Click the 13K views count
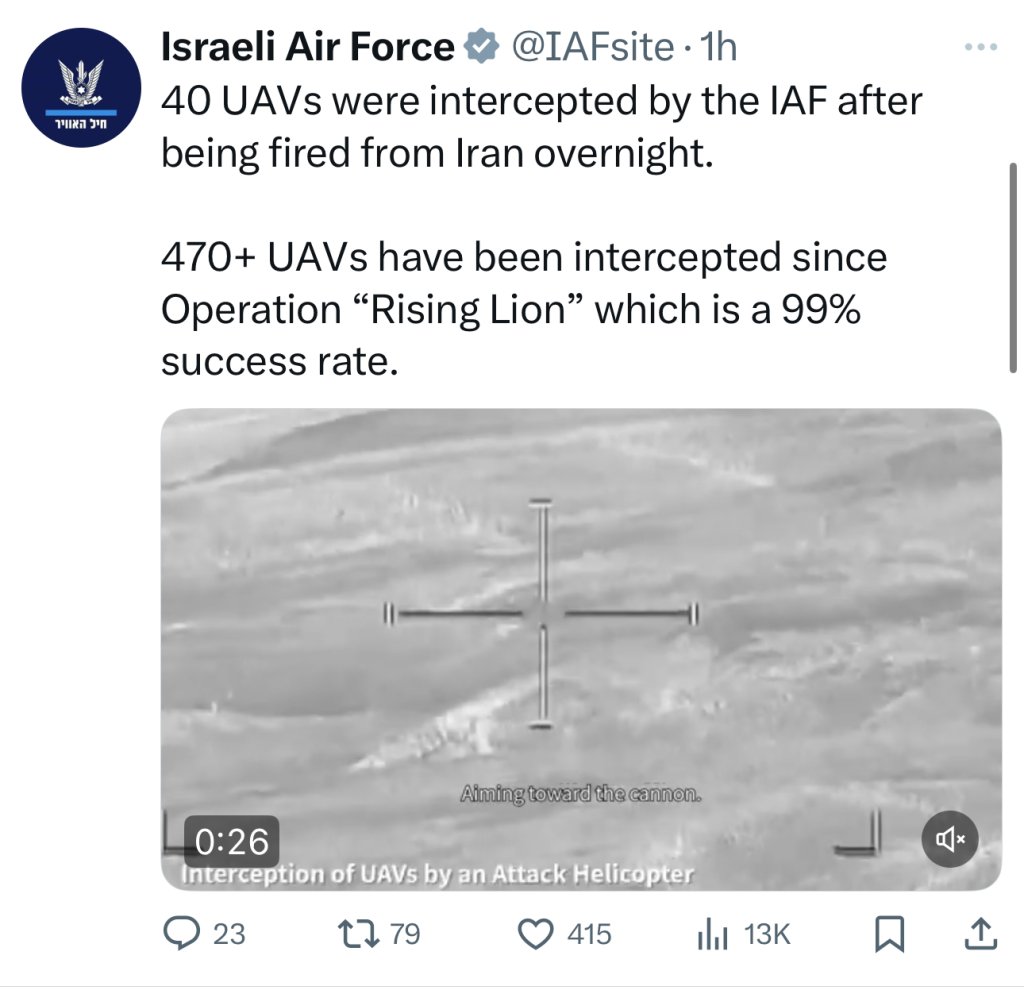This screenshot has height=990, width=1024. tap(767, 934)
